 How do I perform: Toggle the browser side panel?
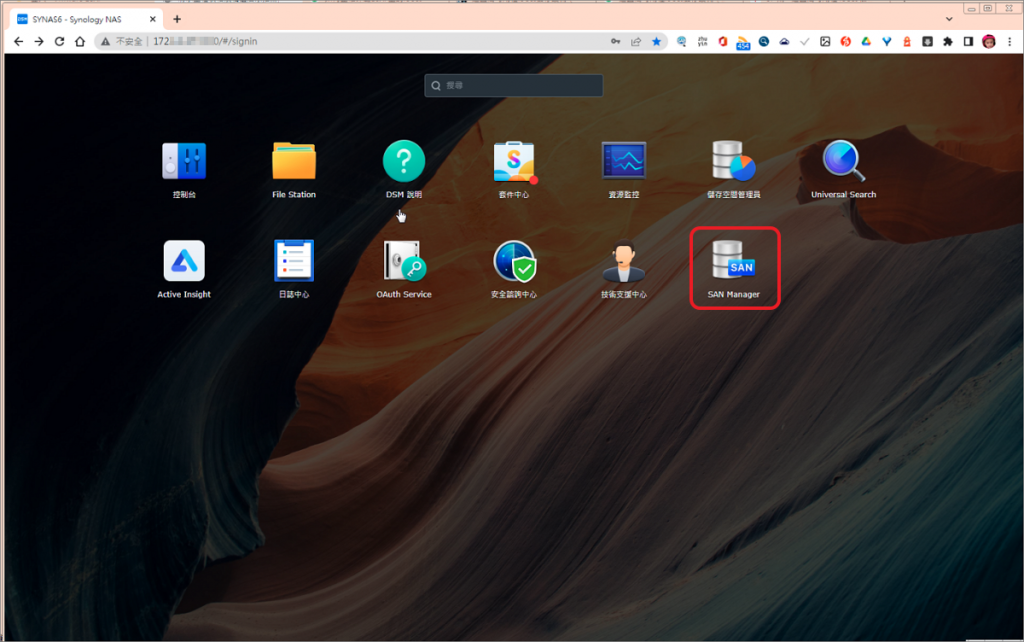pos(968,41)
